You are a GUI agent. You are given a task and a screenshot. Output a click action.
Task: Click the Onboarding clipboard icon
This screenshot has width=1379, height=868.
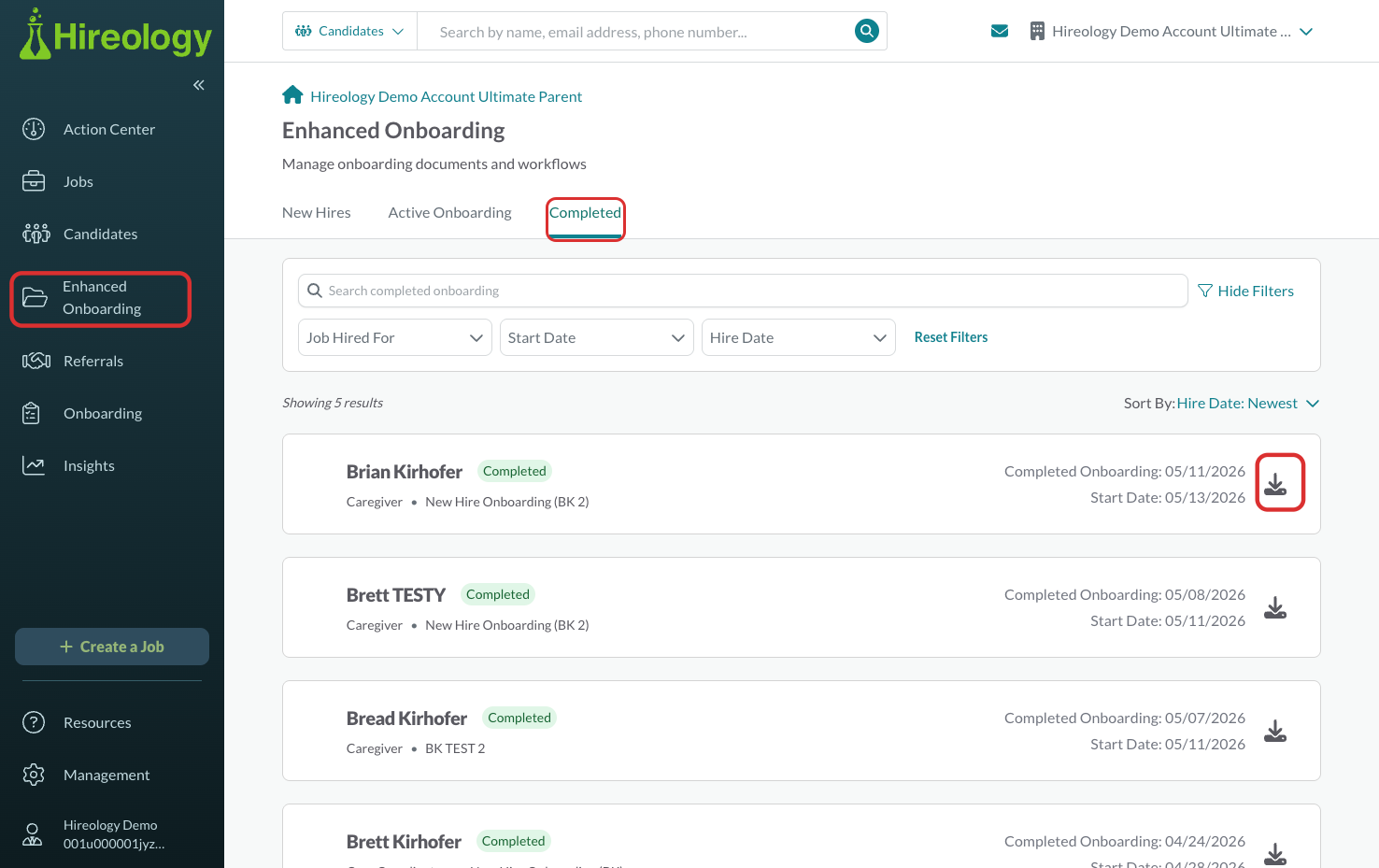[x=31, y=413]
